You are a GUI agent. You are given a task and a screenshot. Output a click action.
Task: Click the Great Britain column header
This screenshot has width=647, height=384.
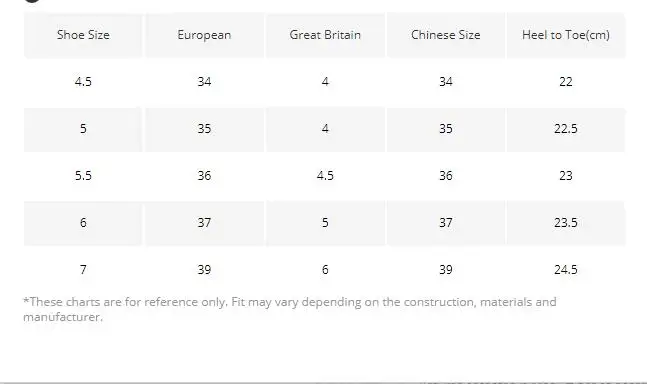[325, 35]
